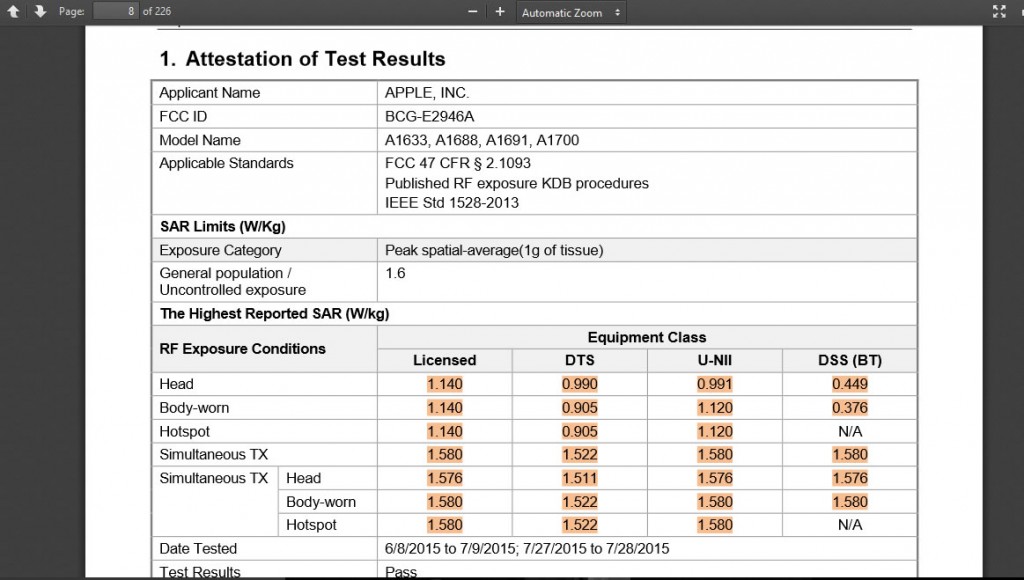Image resolution: width=1024 pixels, height=580 pixels.
Task: Click the zoom out minus button
Action: coord(472,12)
